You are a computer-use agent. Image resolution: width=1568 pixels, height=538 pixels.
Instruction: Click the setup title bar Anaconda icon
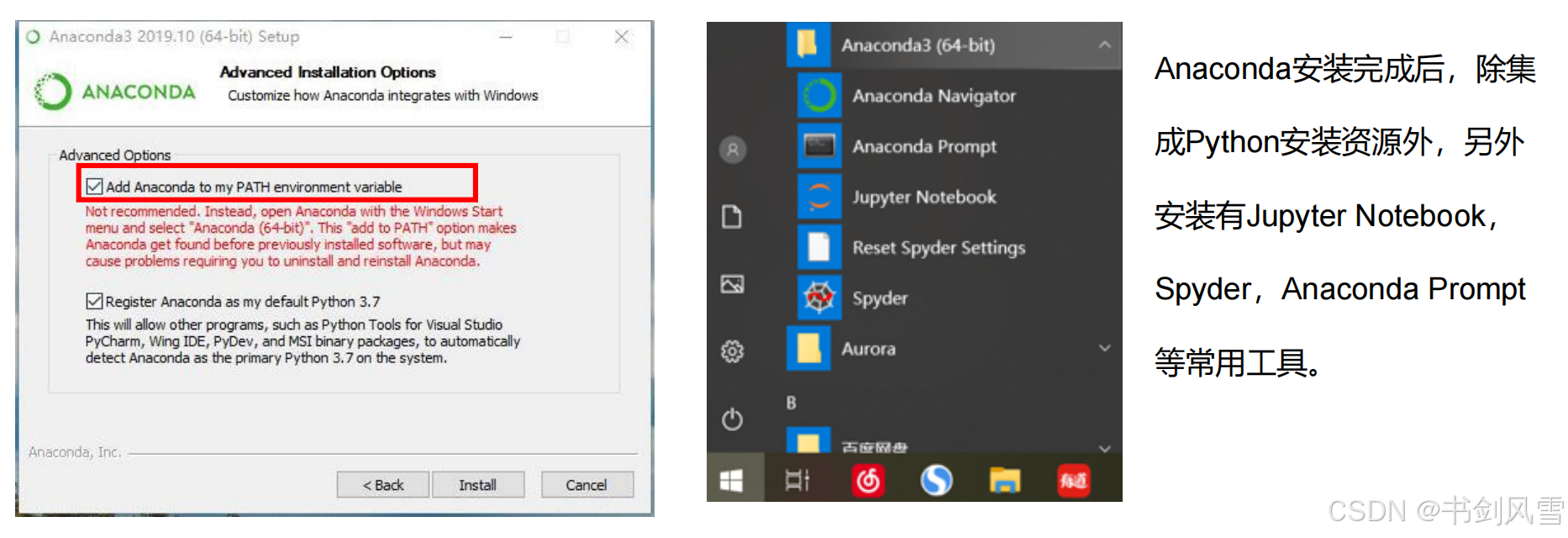(x=34, y=36)
